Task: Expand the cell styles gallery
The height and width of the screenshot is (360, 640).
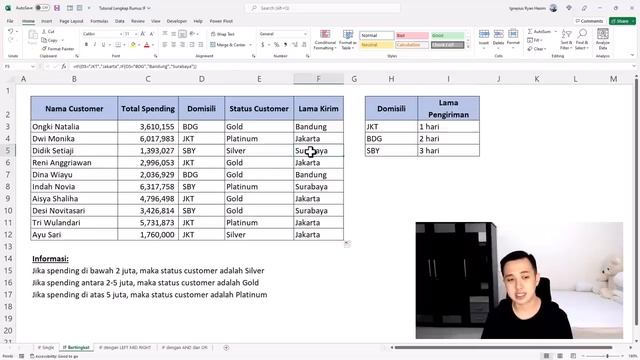Action: (x=468, y=47)
